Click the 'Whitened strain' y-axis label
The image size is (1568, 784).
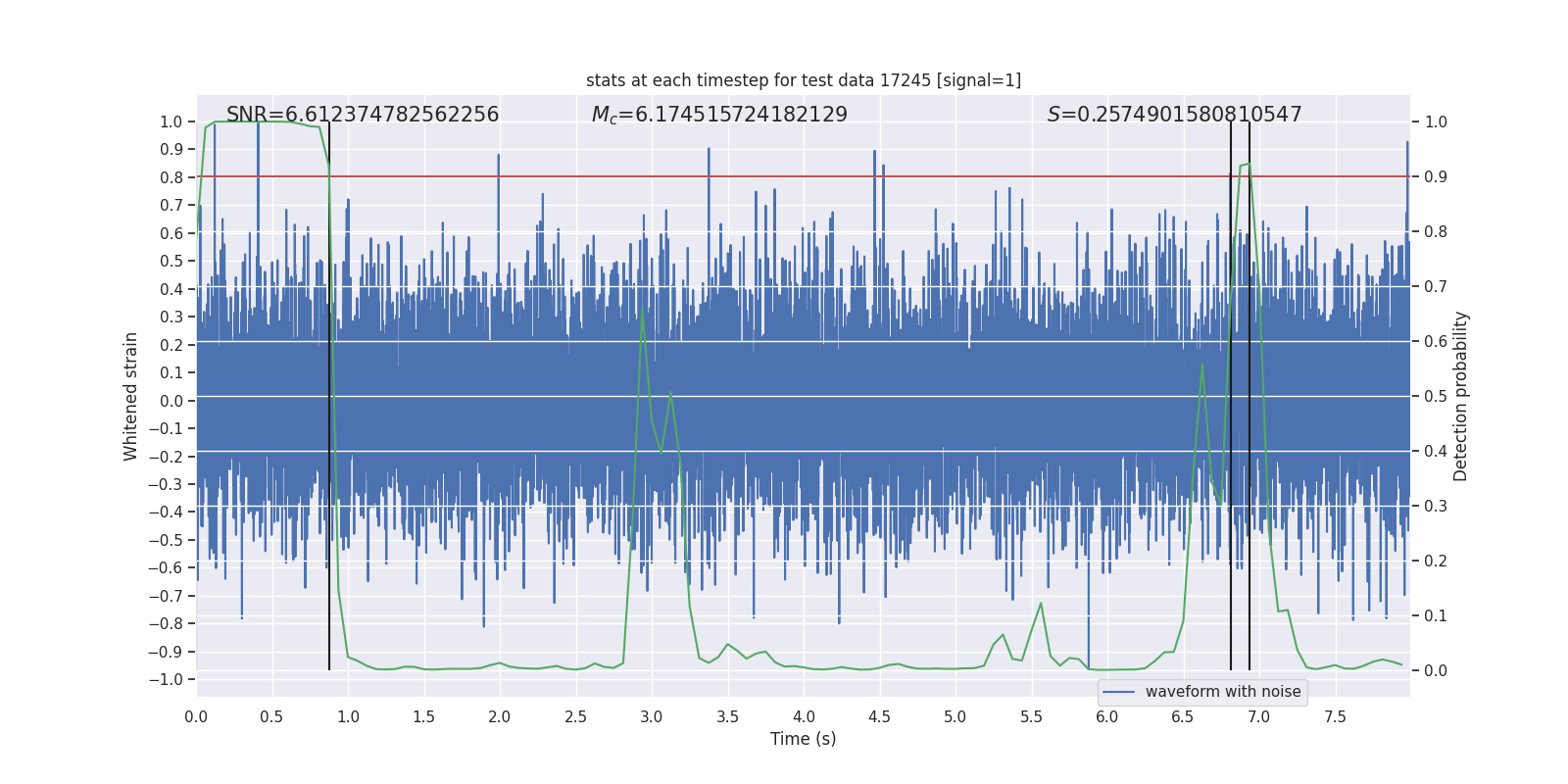click(x=131, y=396)
